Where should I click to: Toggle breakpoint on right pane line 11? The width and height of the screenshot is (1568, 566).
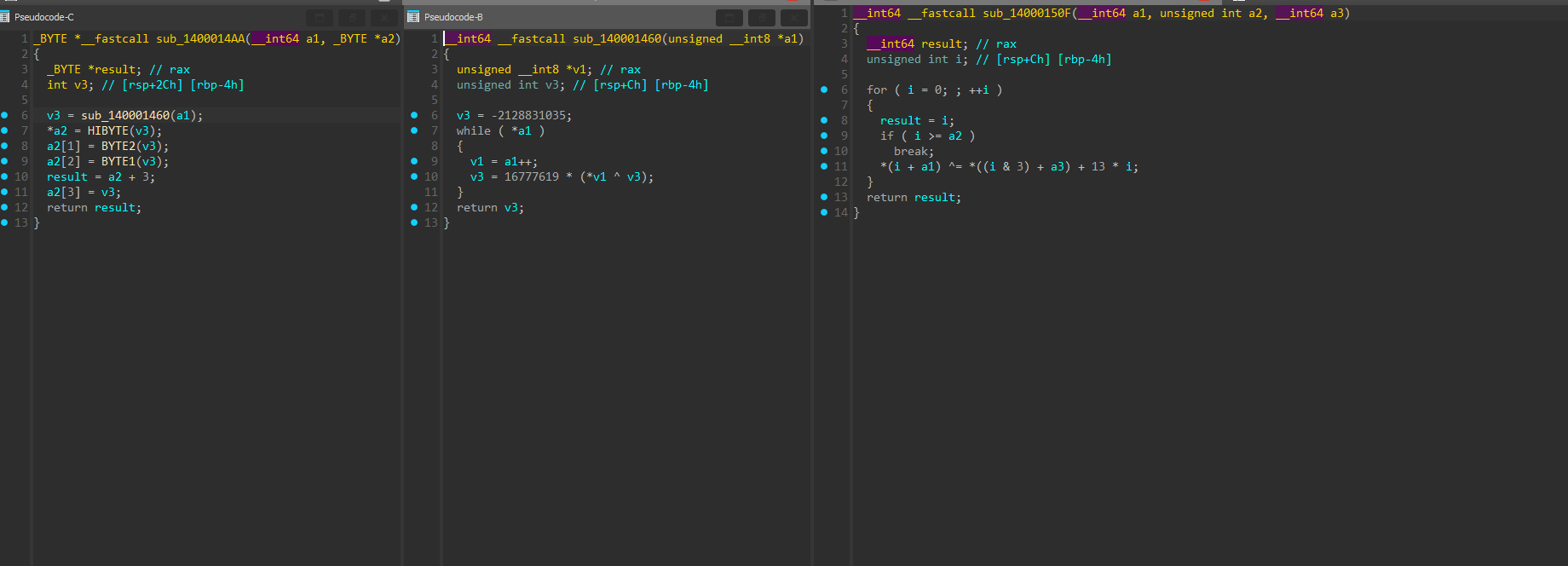(824, 166)
